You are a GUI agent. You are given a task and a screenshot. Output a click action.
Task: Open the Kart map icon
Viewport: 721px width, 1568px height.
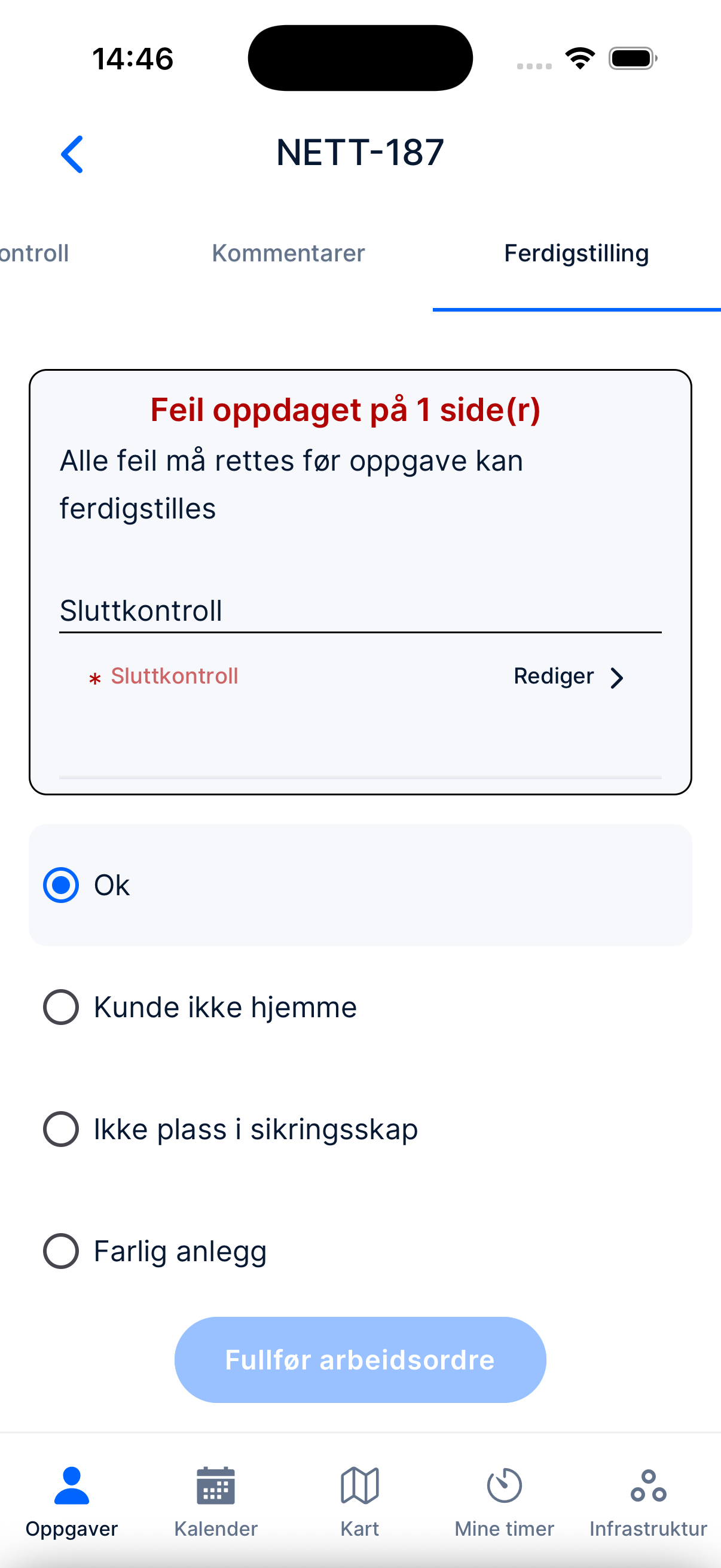[359, 1486]
